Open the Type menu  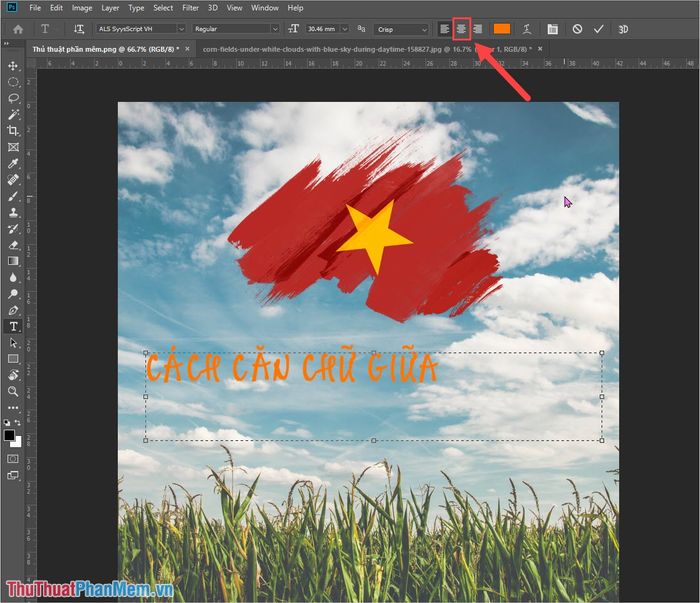pos(136,8)
